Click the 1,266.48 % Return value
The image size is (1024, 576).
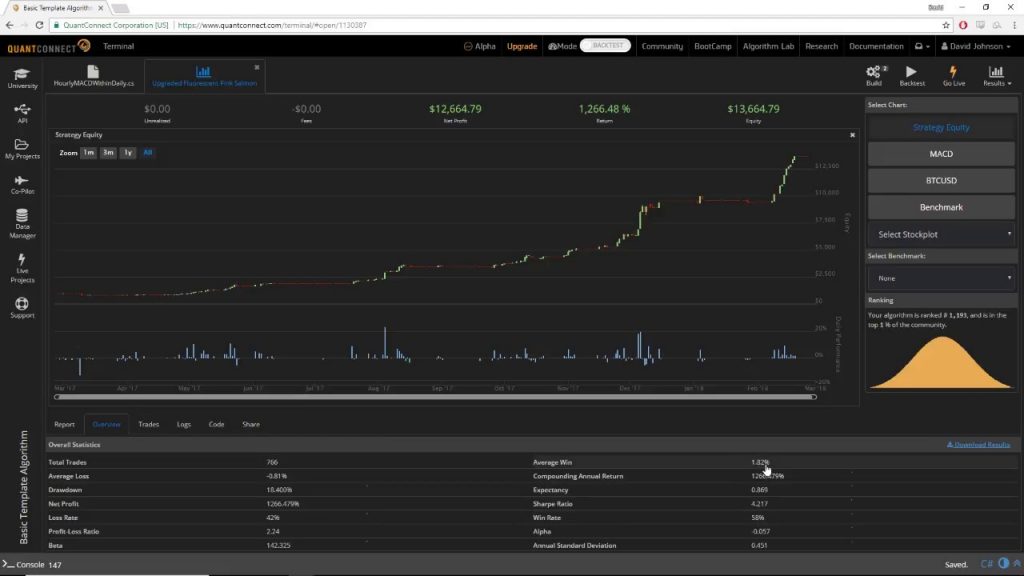(x=604, y=109)
